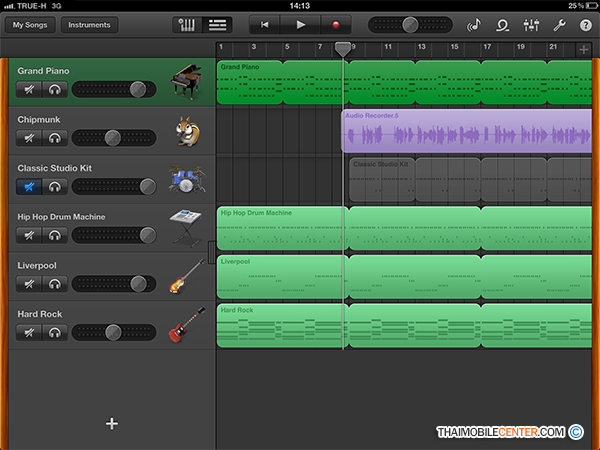Screen dimensions: 600x450
Task: Open the Classic Studio Kit drum icon
Action: 186,179
